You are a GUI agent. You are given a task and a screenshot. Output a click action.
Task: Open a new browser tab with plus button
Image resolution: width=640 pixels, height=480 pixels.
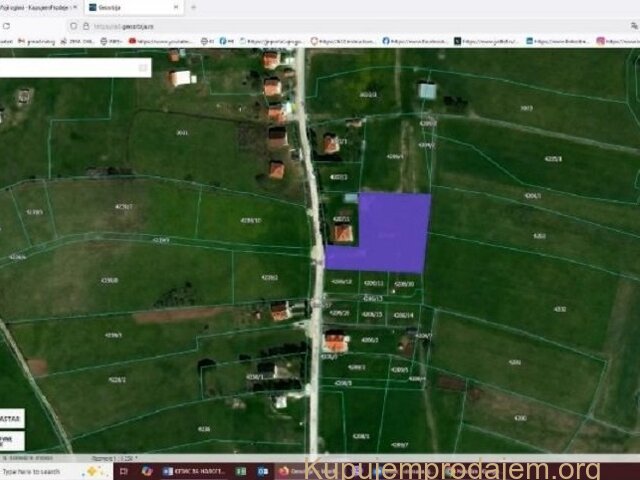(193, 6)
